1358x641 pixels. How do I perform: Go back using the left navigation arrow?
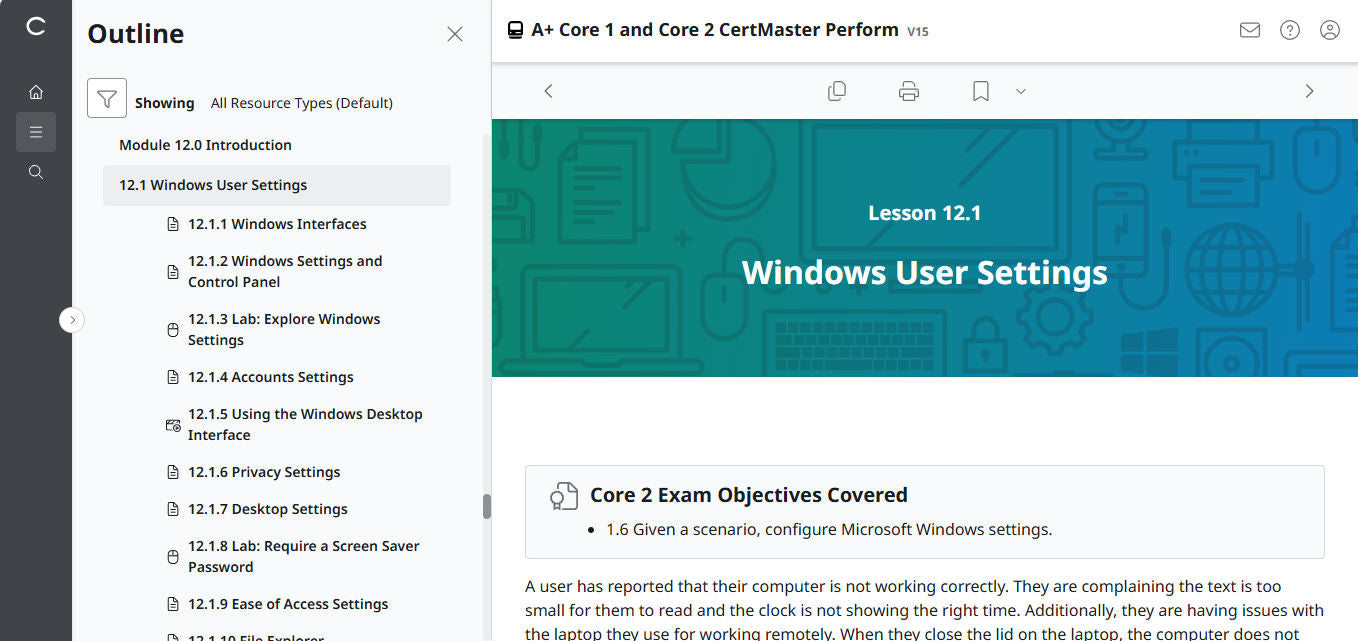[x=548, y=90]
